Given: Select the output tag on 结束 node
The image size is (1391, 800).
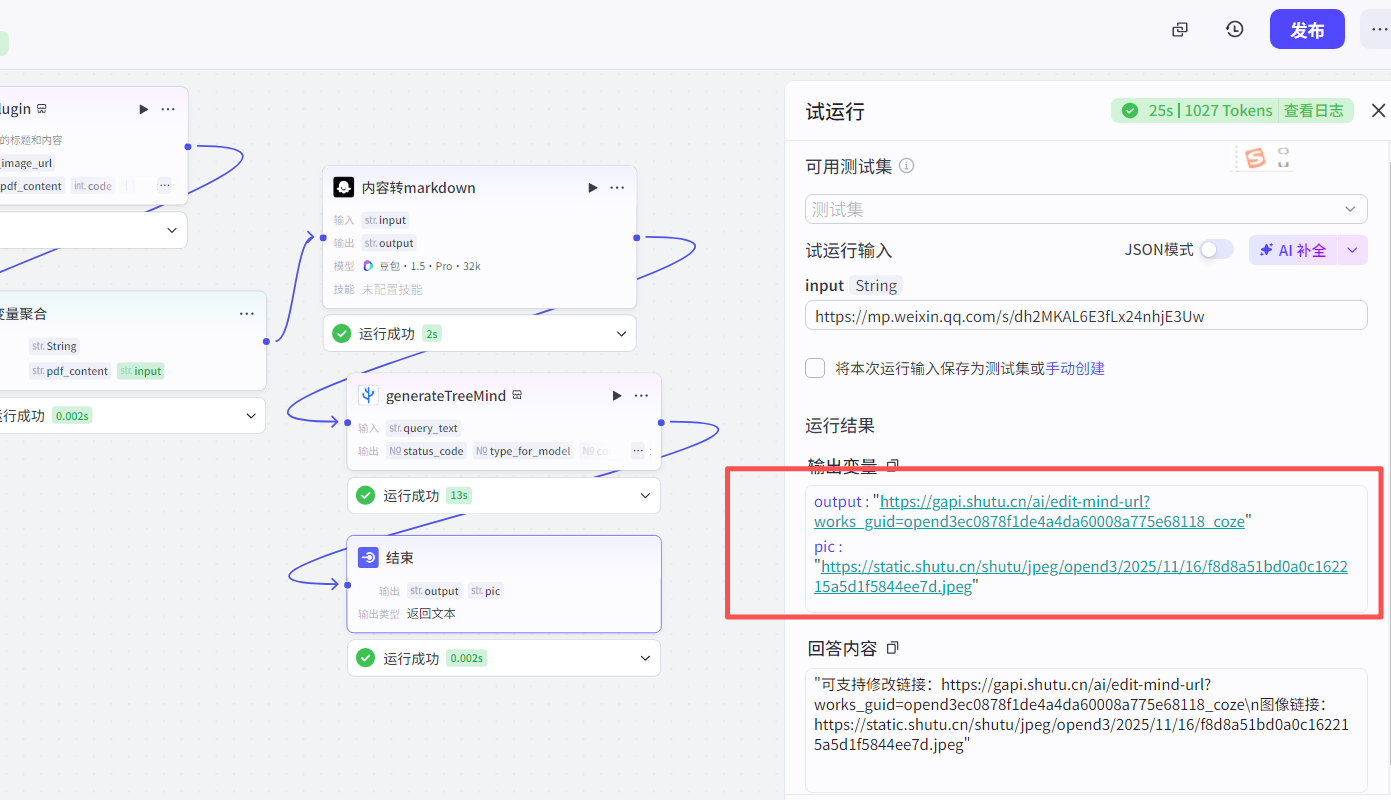Looking at the screenshot, I should [x=434, y=591].
